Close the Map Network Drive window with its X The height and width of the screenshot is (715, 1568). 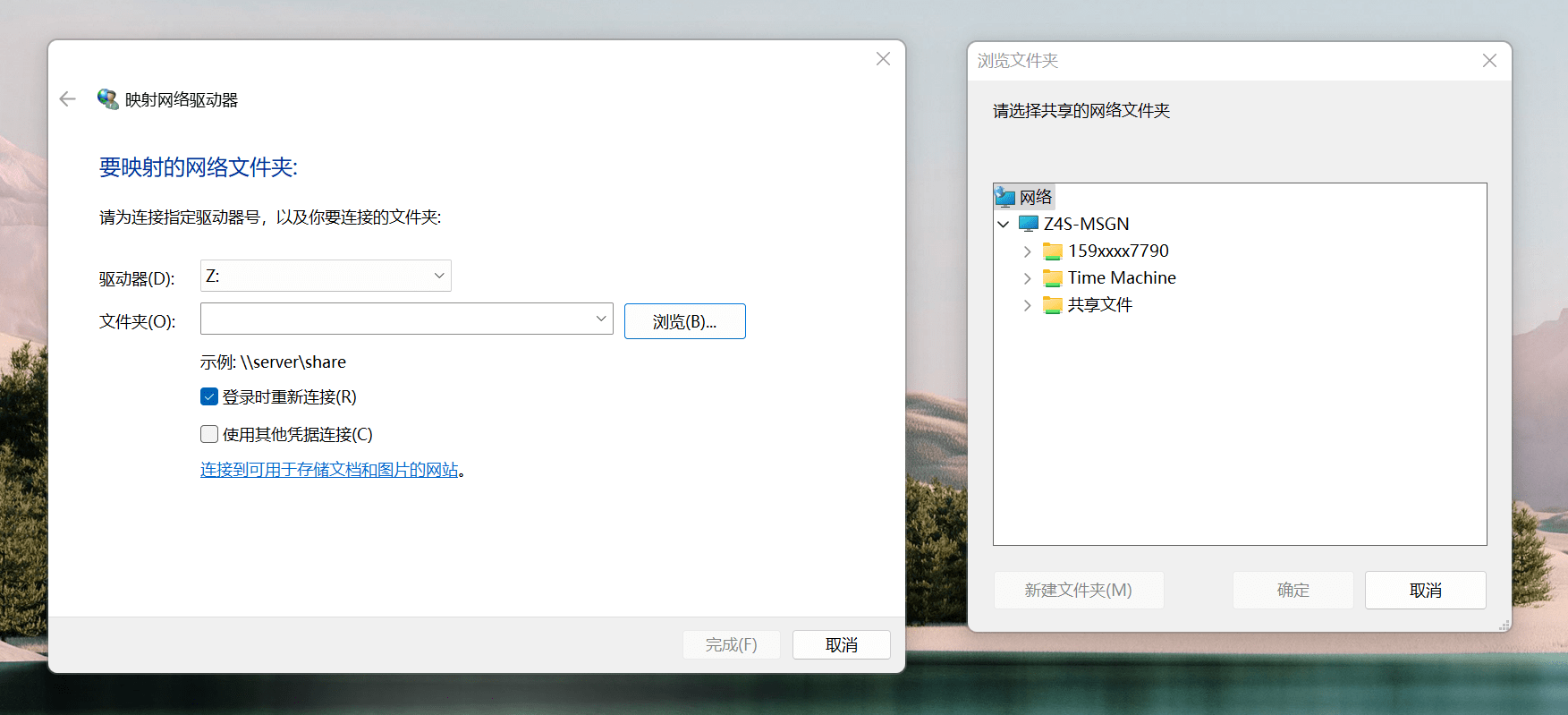point(883,59)
